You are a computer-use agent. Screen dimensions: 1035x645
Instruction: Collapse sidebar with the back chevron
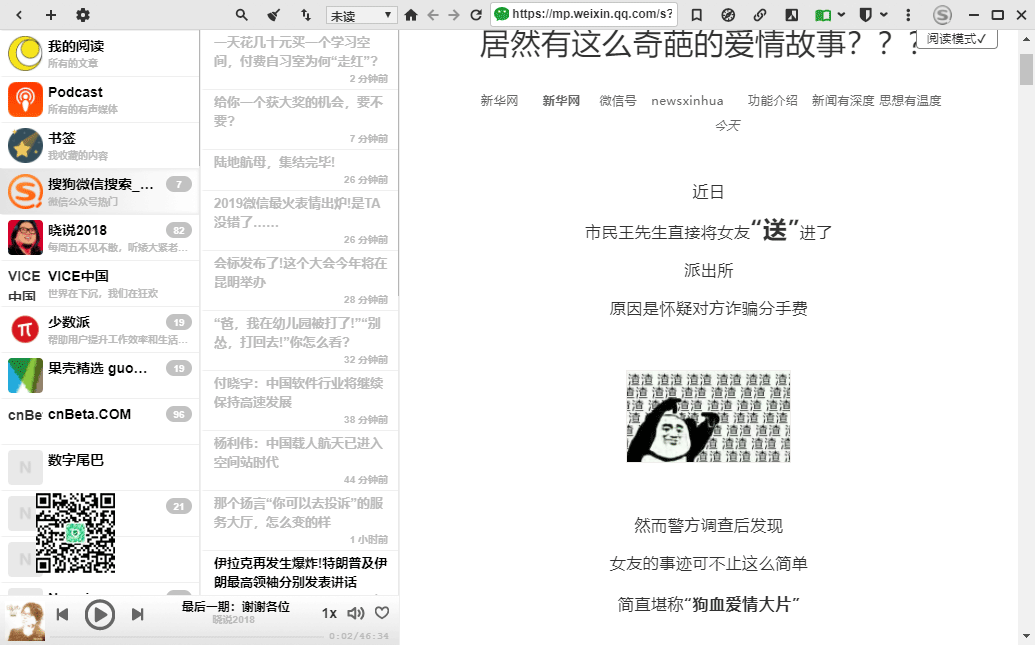tap(19, 15)
